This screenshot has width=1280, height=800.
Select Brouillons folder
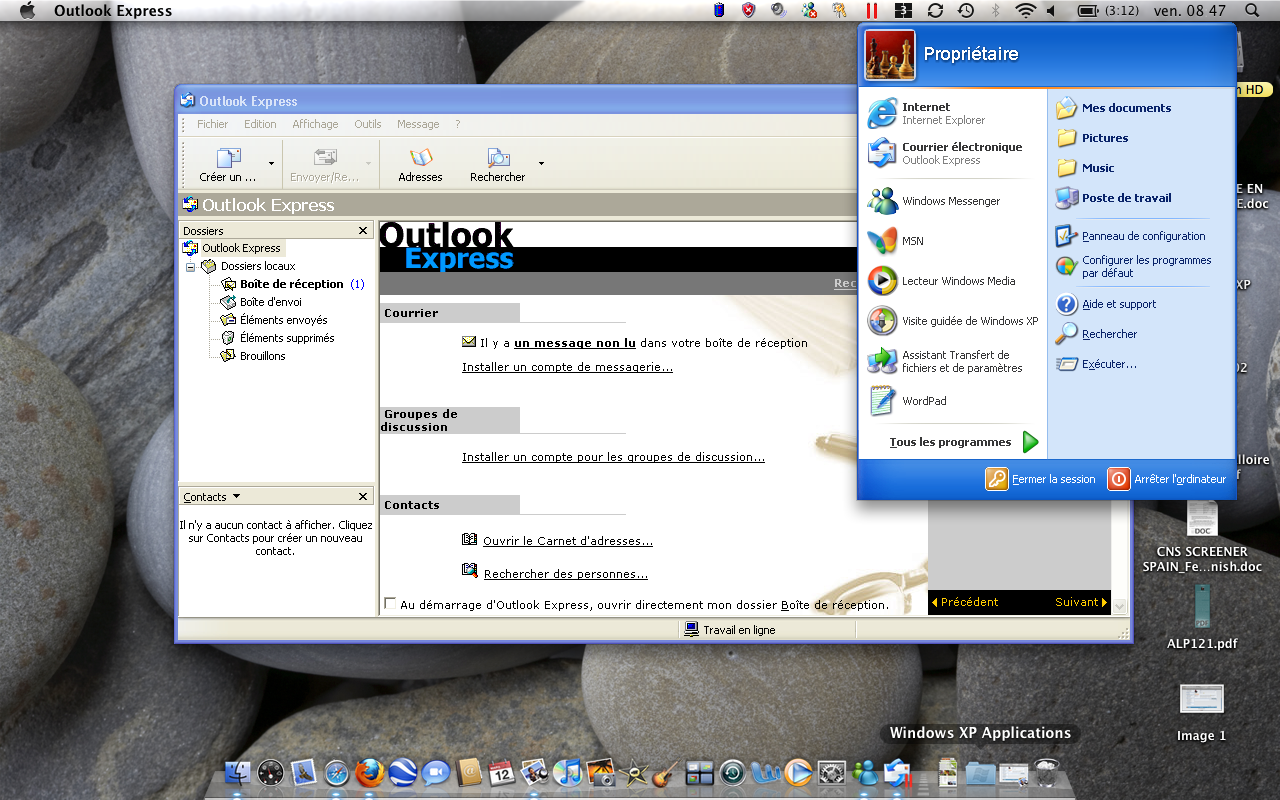[x=253, y=356]
